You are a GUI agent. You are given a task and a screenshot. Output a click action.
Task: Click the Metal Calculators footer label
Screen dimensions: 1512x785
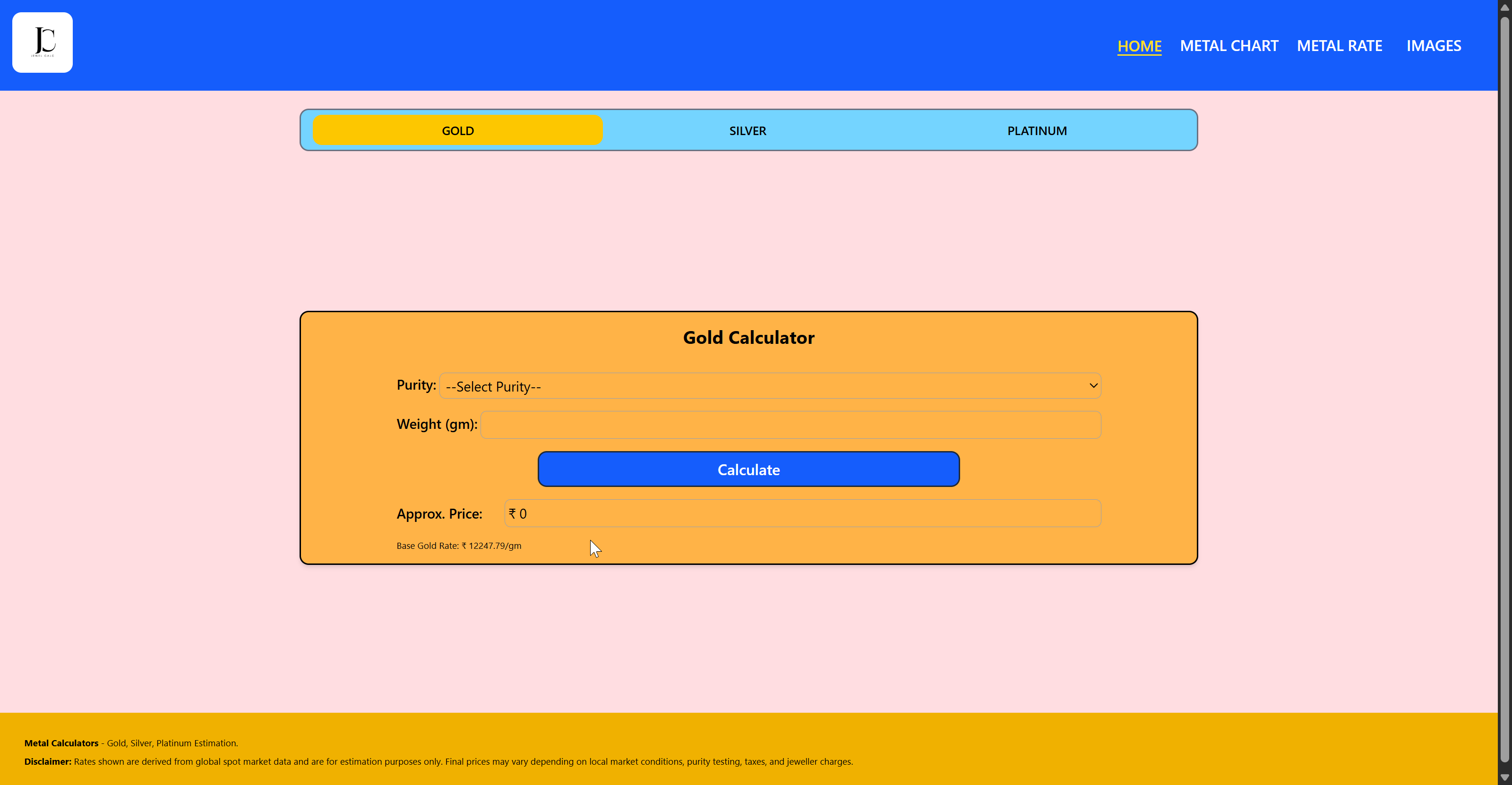point(61,743)
